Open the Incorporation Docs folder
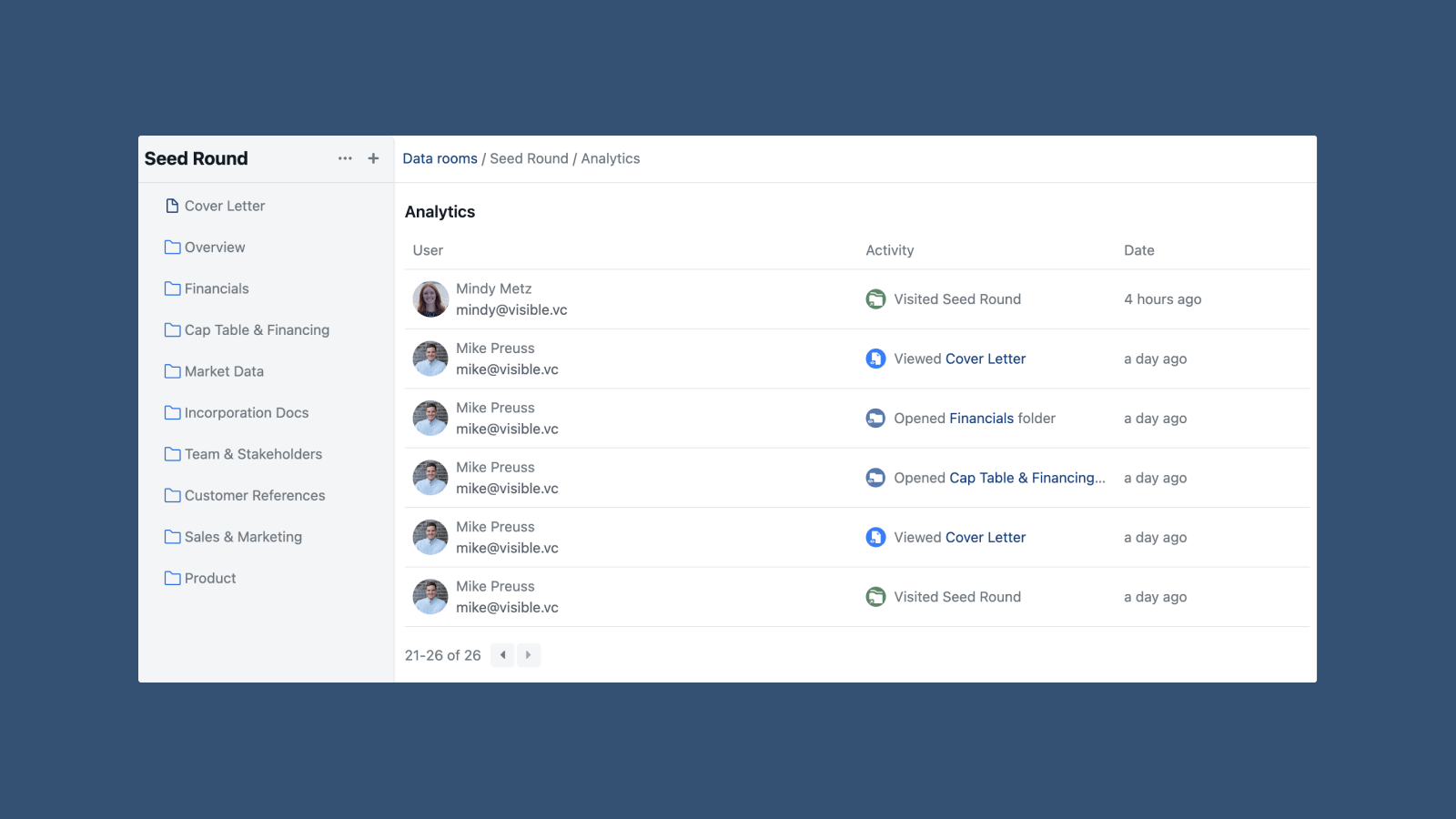1456x819 pixels. coord(237,412)
